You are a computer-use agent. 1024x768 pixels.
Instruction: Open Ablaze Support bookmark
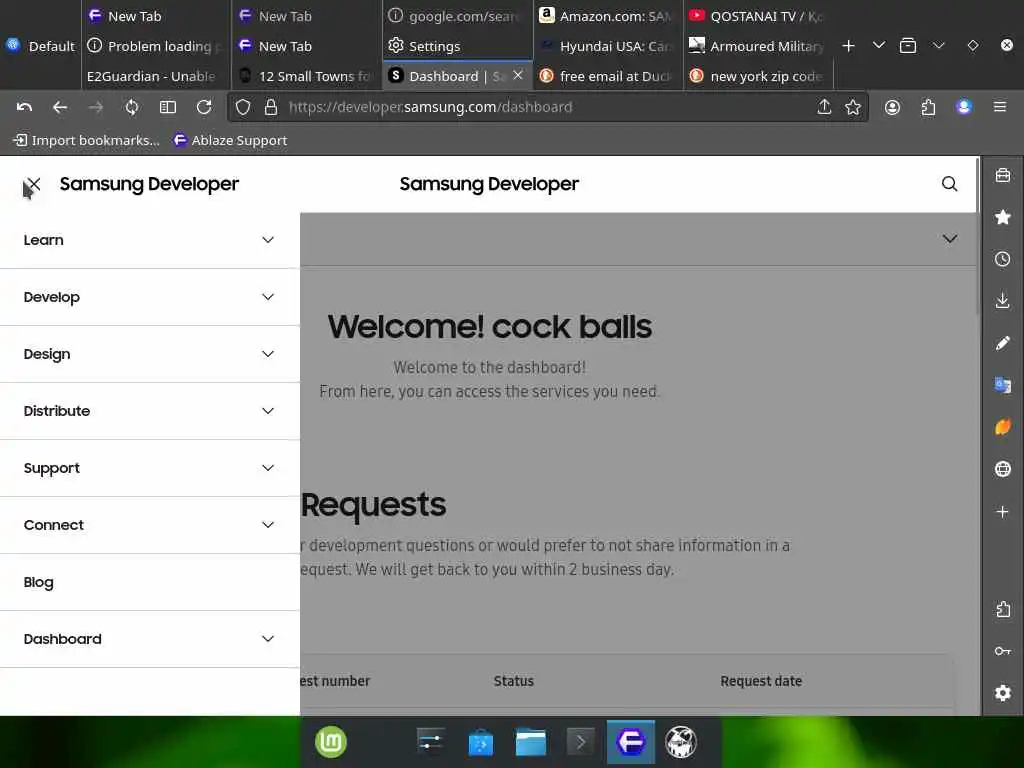pos(230,140)
